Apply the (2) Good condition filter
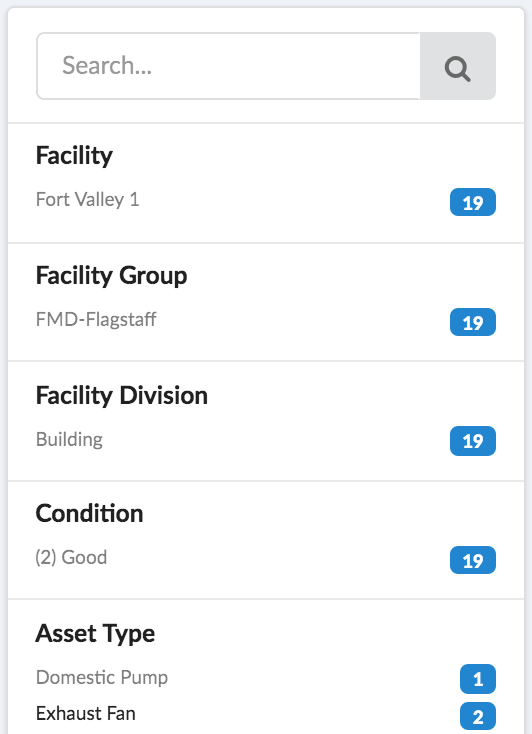Viewport: 532px width, 734px height. point(71,558)
